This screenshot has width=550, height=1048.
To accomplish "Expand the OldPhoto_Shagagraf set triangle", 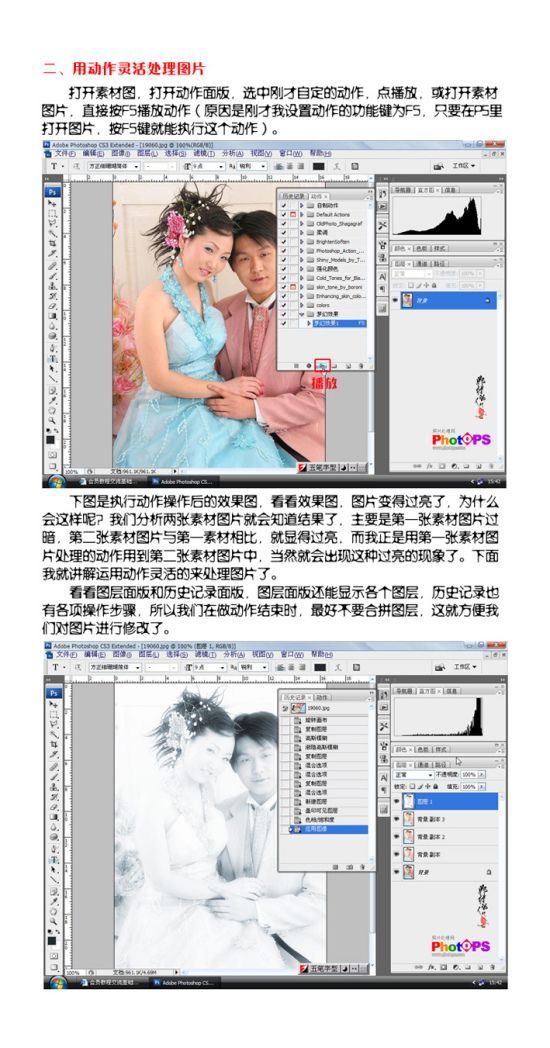I will click(302, 223).
